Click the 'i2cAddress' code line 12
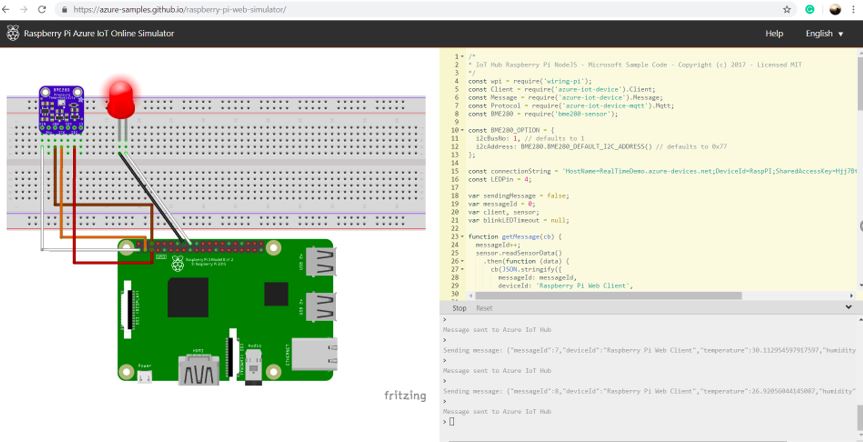 click(601, 146)
